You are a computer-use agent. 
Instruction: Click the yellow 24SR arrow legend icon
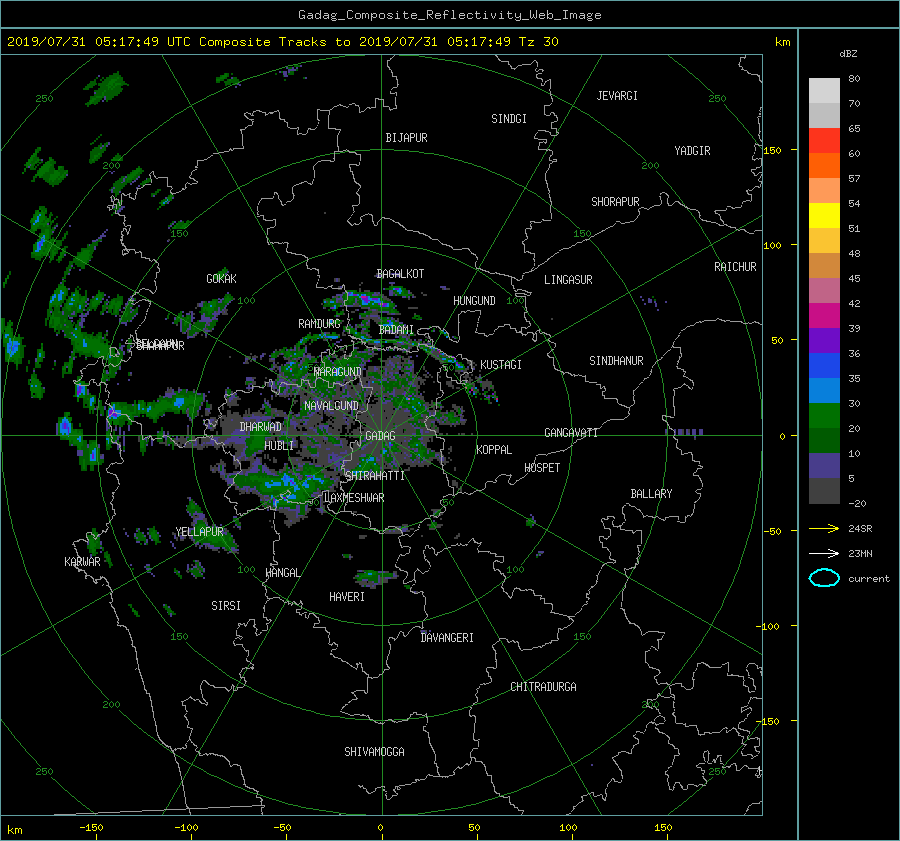(824, 528)
